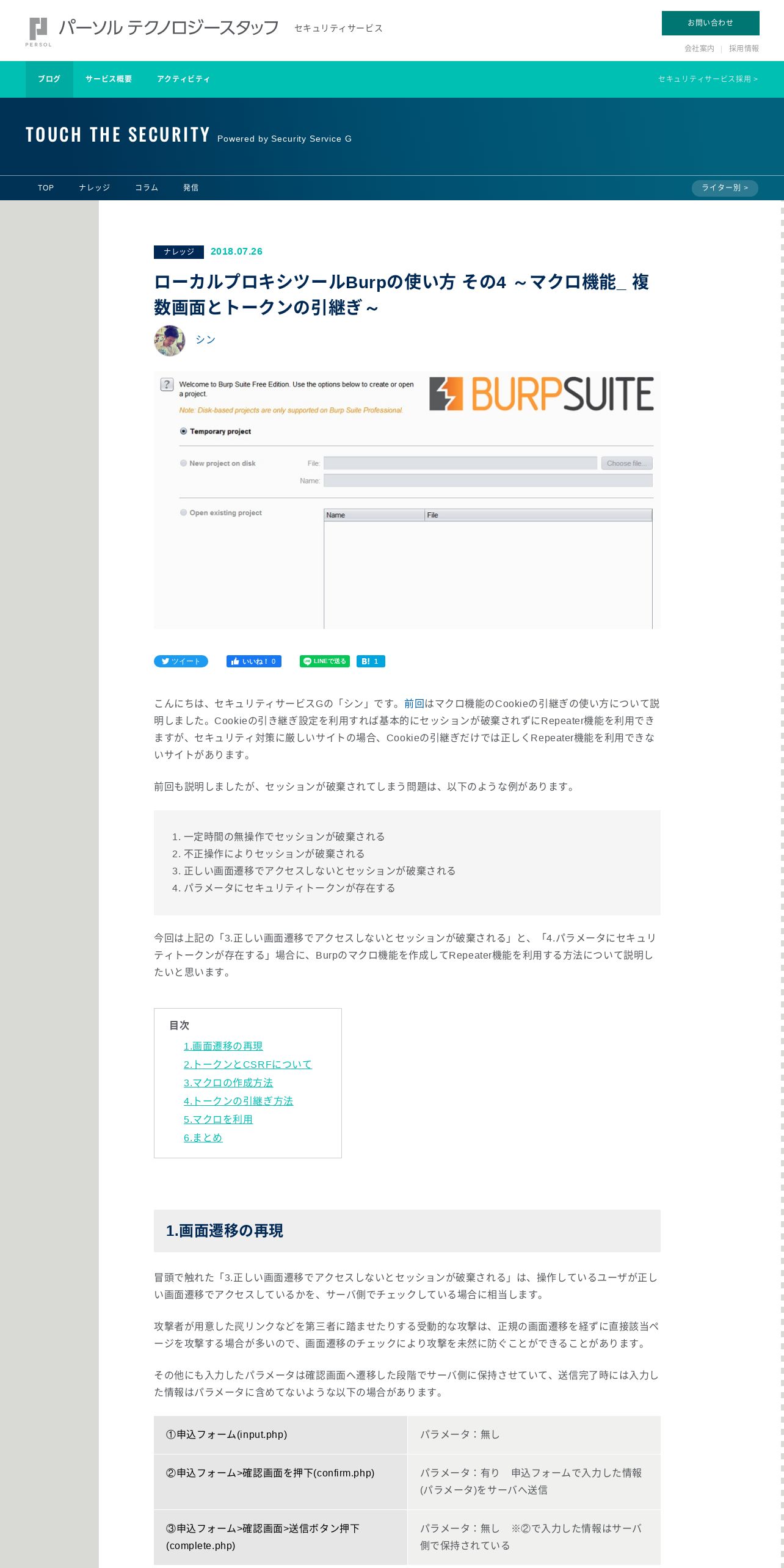Screen dimensions: 784x1568
Task: Open ナレッジ in blog navigation
Action: (x=95, y=188)
